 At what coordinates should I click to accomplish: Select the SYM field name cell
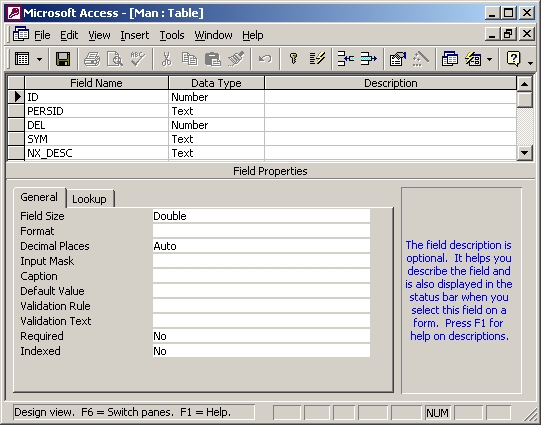(x=97, y=139)
